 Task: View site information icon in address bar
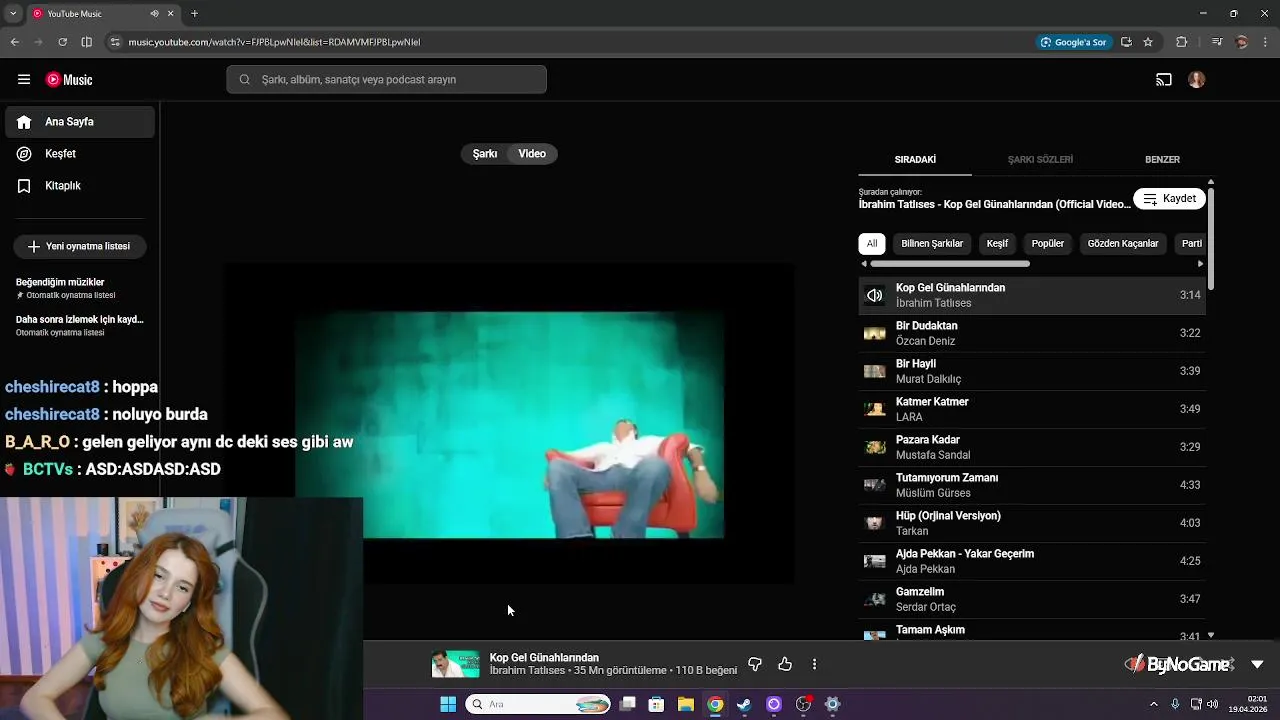(115, 42)
